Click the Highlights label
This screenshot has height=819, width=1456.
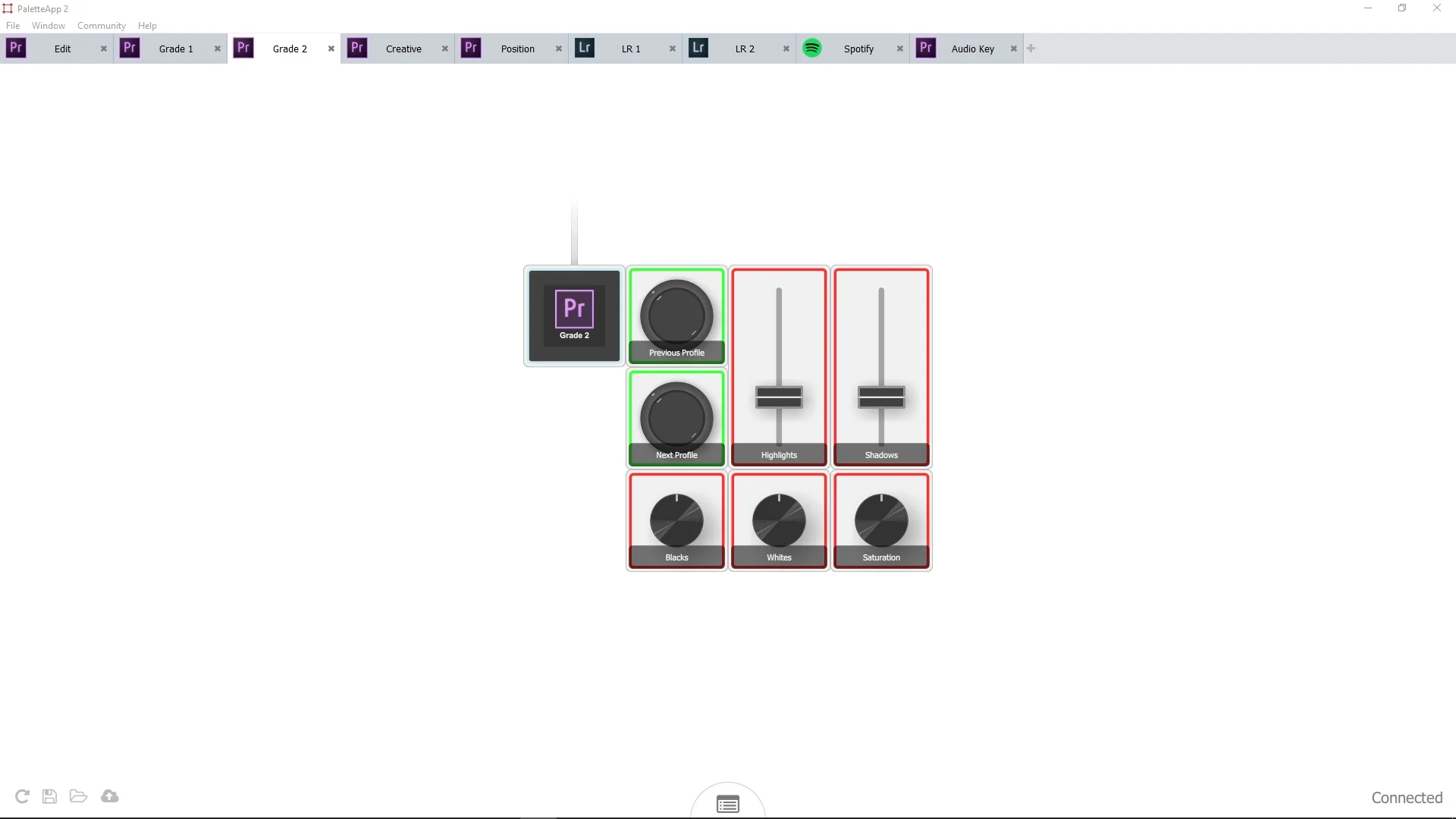pyautogui.click(x=779, y=455)
